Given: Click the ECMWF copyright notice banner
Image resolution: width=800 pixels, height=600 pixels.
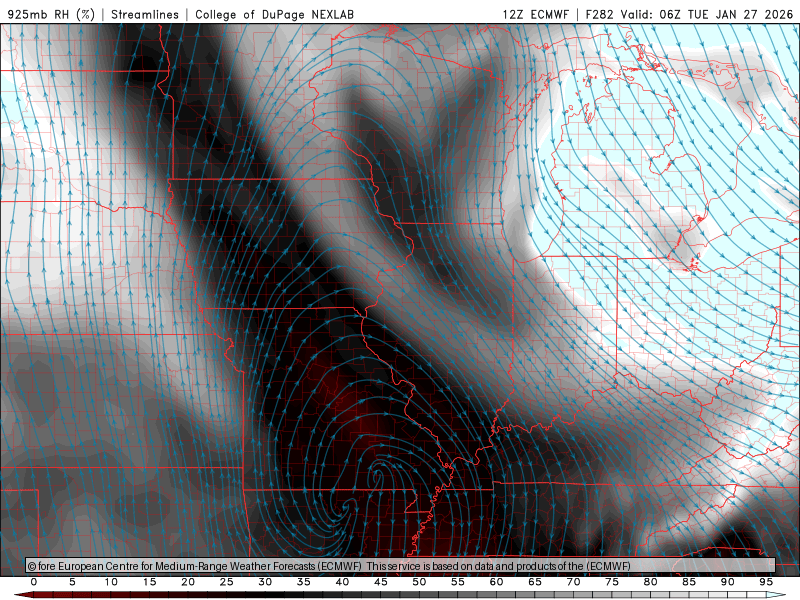Looking at the screenshot, I should (x=401, y=566).
